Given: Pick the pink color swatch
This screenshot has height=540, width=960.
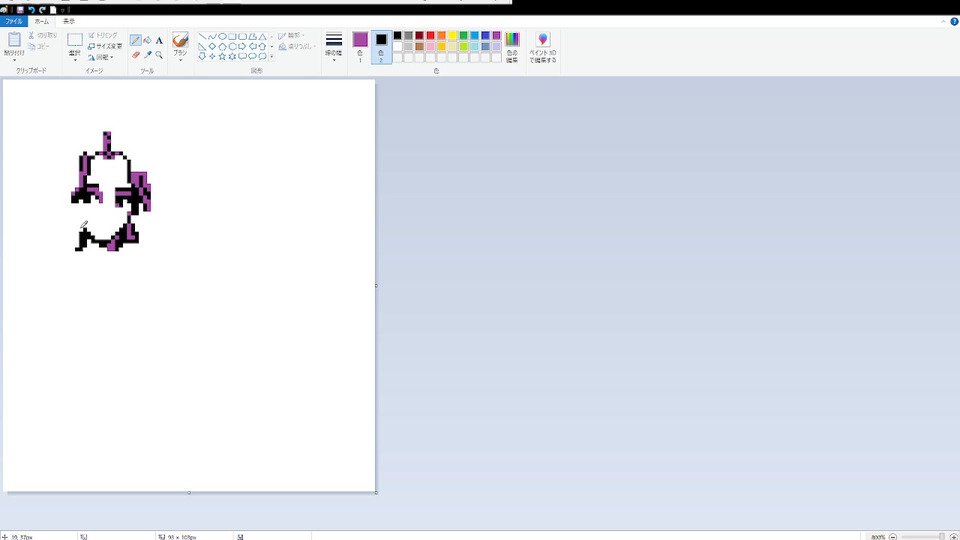Looking at the screenshot, I should pyautogui.click(x=430, y=47).
